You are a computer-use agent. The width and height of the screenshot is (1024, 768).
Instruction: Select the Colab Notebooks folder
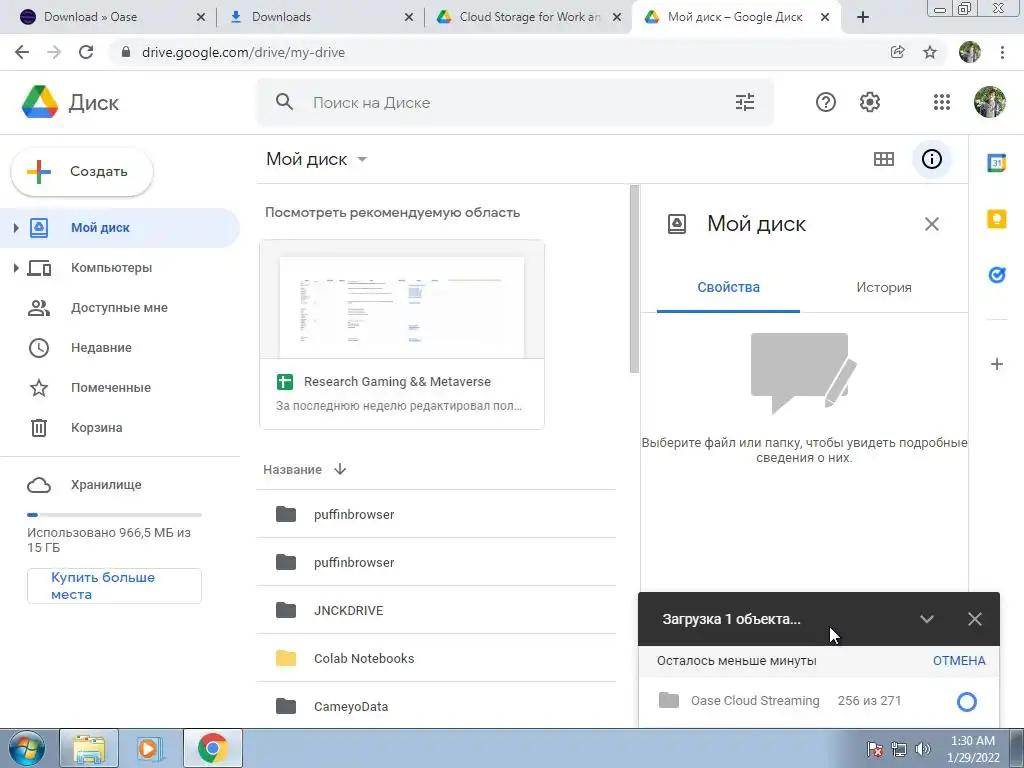[436, 658]
